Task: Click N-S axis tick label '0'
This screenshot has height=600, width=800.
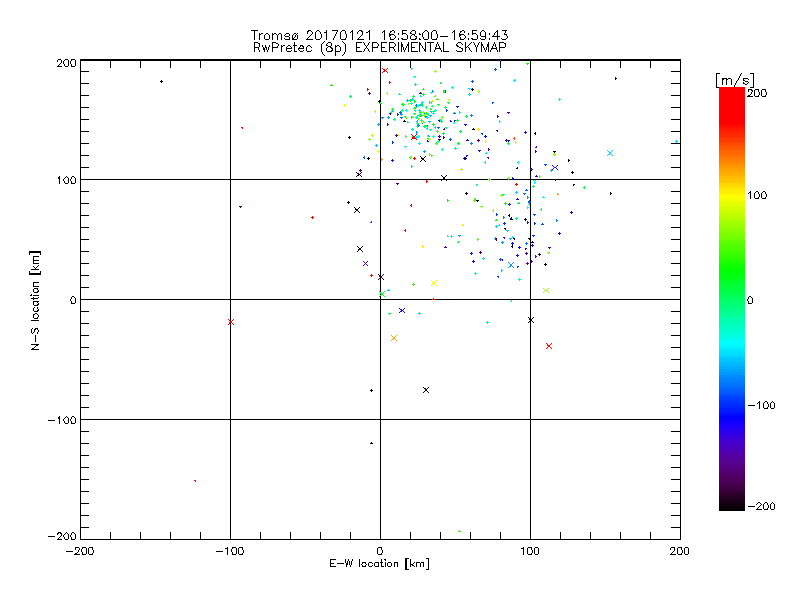Action: click(x=73, y=300)
